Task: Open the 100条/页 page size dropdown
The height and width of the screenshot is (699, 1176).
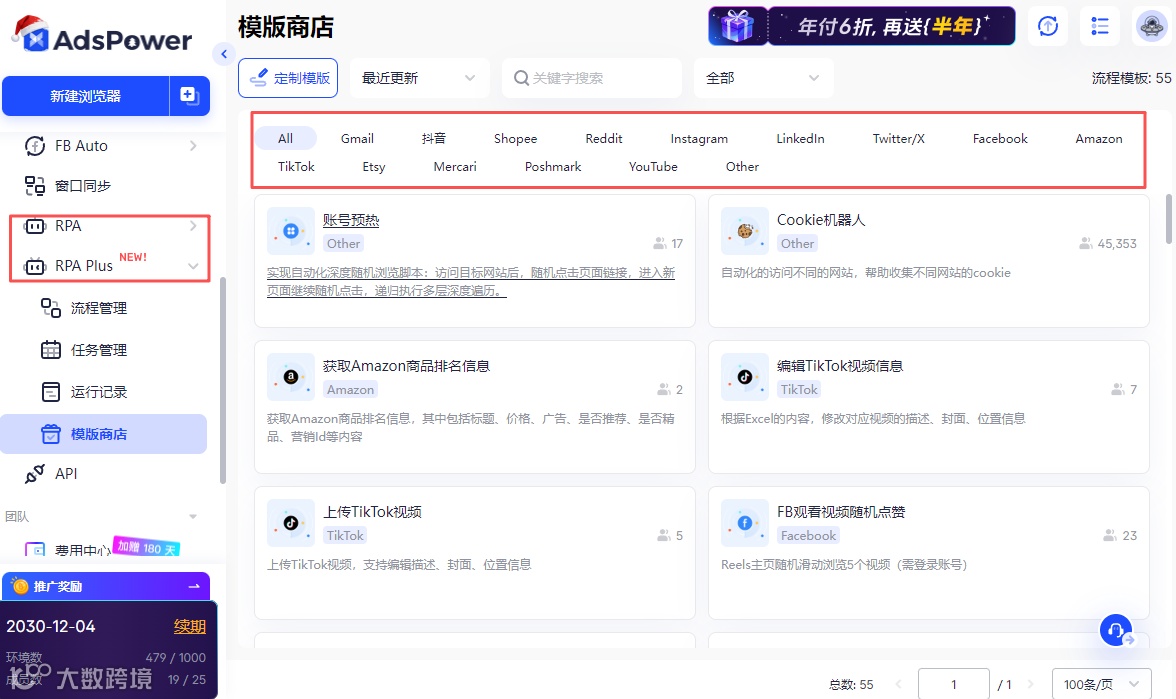Action: [1101, 684]
